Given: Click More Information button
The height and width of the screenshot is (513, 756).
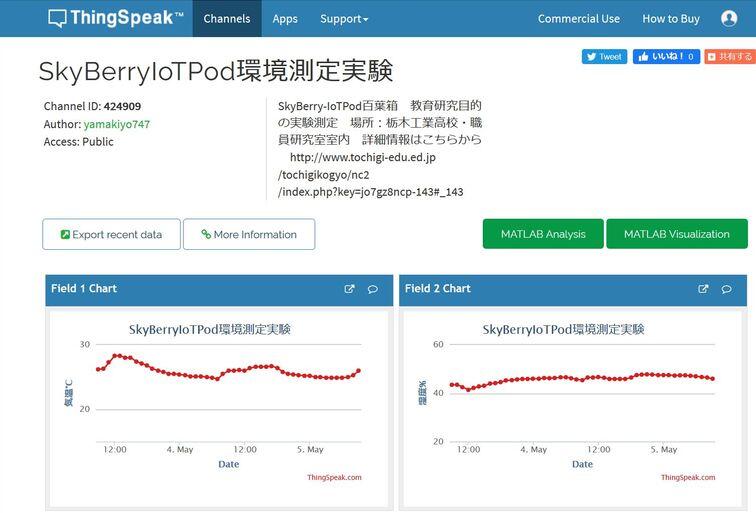Looking at the screenshot, I should point(249,234).
